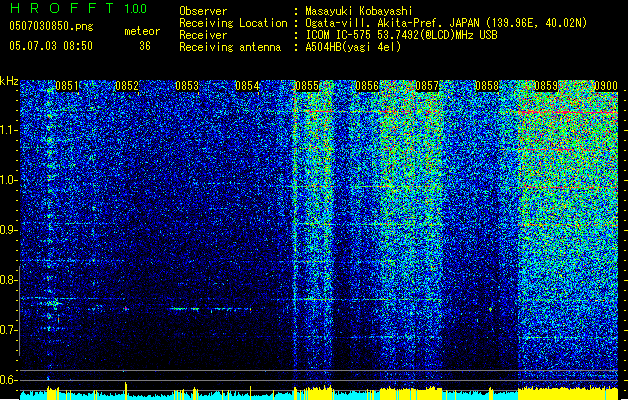Screen dimensions: 629x400
Task: Click the 1.1 kHz axis label
Action: 8,130
